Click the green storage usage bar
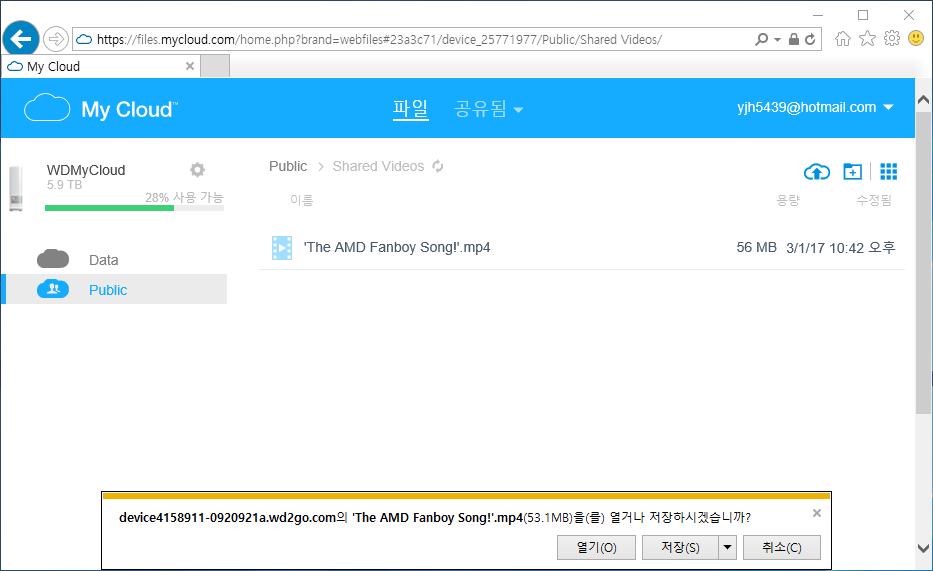Image resolution: width=933 pixels, height=571 pixels. [109, 208]
